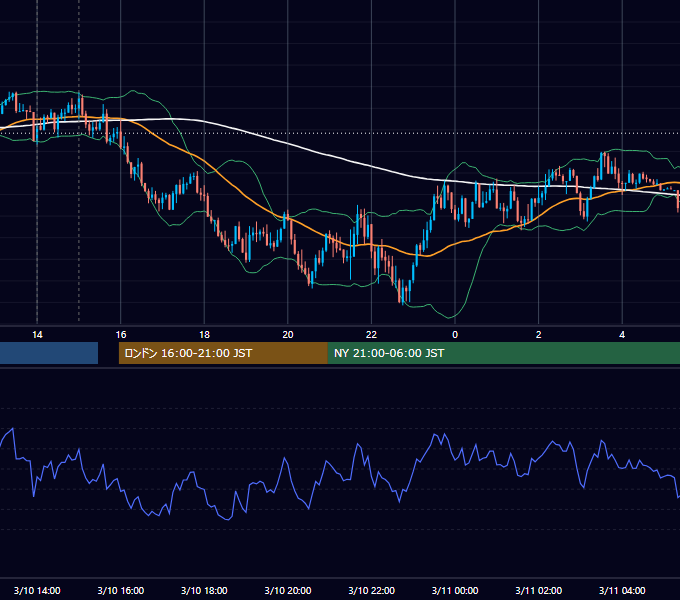This screenshot has width=680, height=600.
Task: Click the 3/11 00:00 time label
Action: point(455,590)
